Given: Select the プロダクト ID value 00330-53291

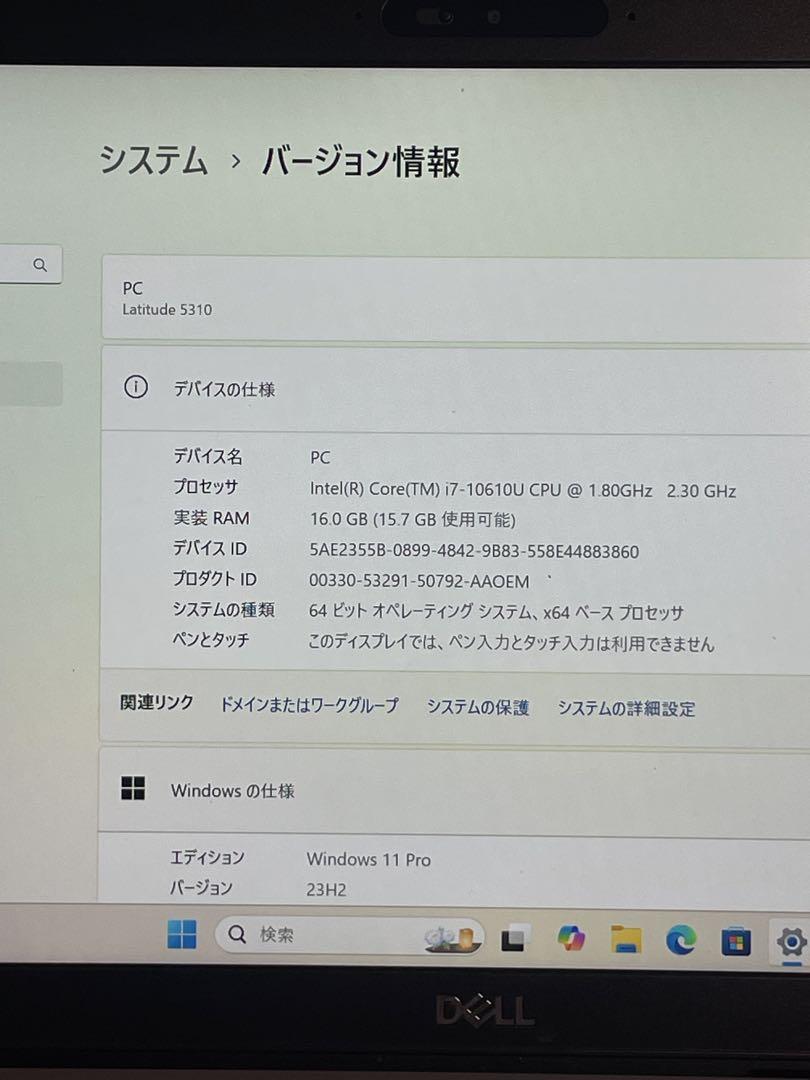Looking at the screenshot, I should [419, 581].
